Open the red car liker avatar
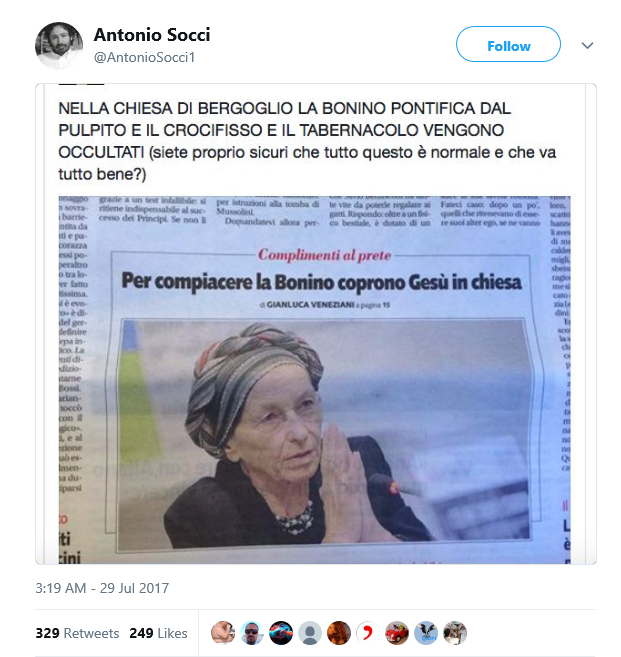Viewport: 621px width, 657px height. pyautogui.click(x=397, y=633)
